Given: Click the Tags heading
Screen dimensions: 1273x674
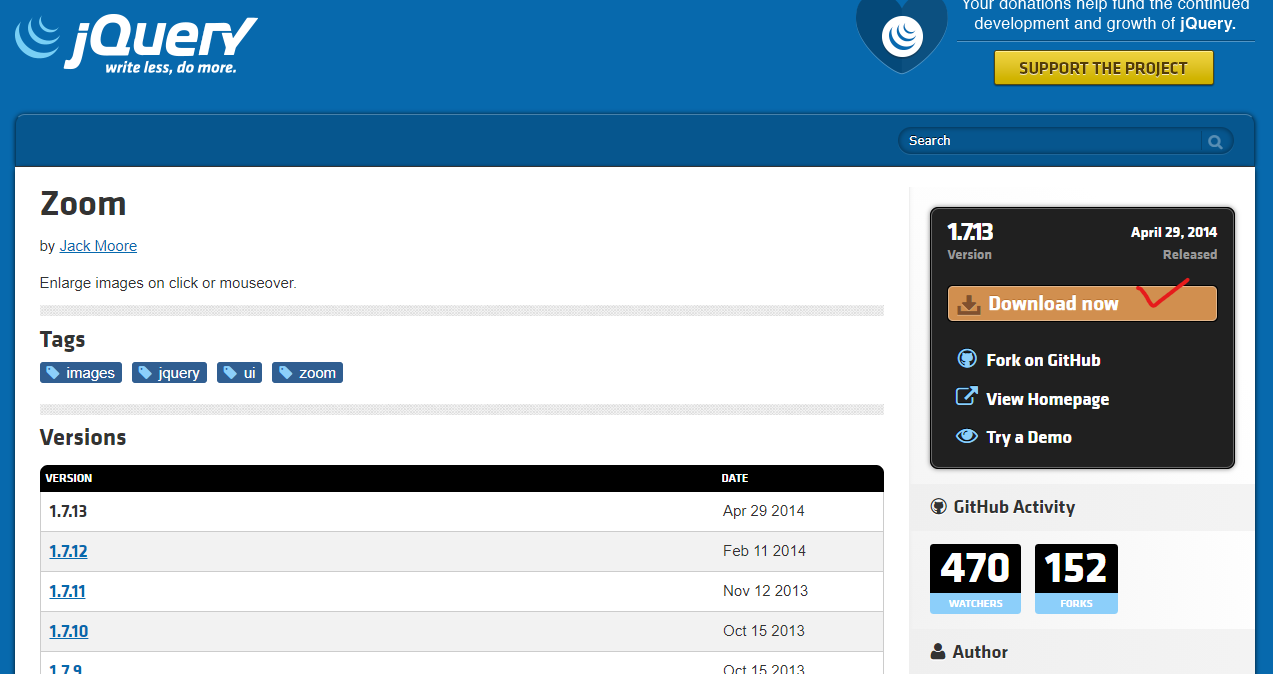Looking at the screenshot, I should (63, 340).
